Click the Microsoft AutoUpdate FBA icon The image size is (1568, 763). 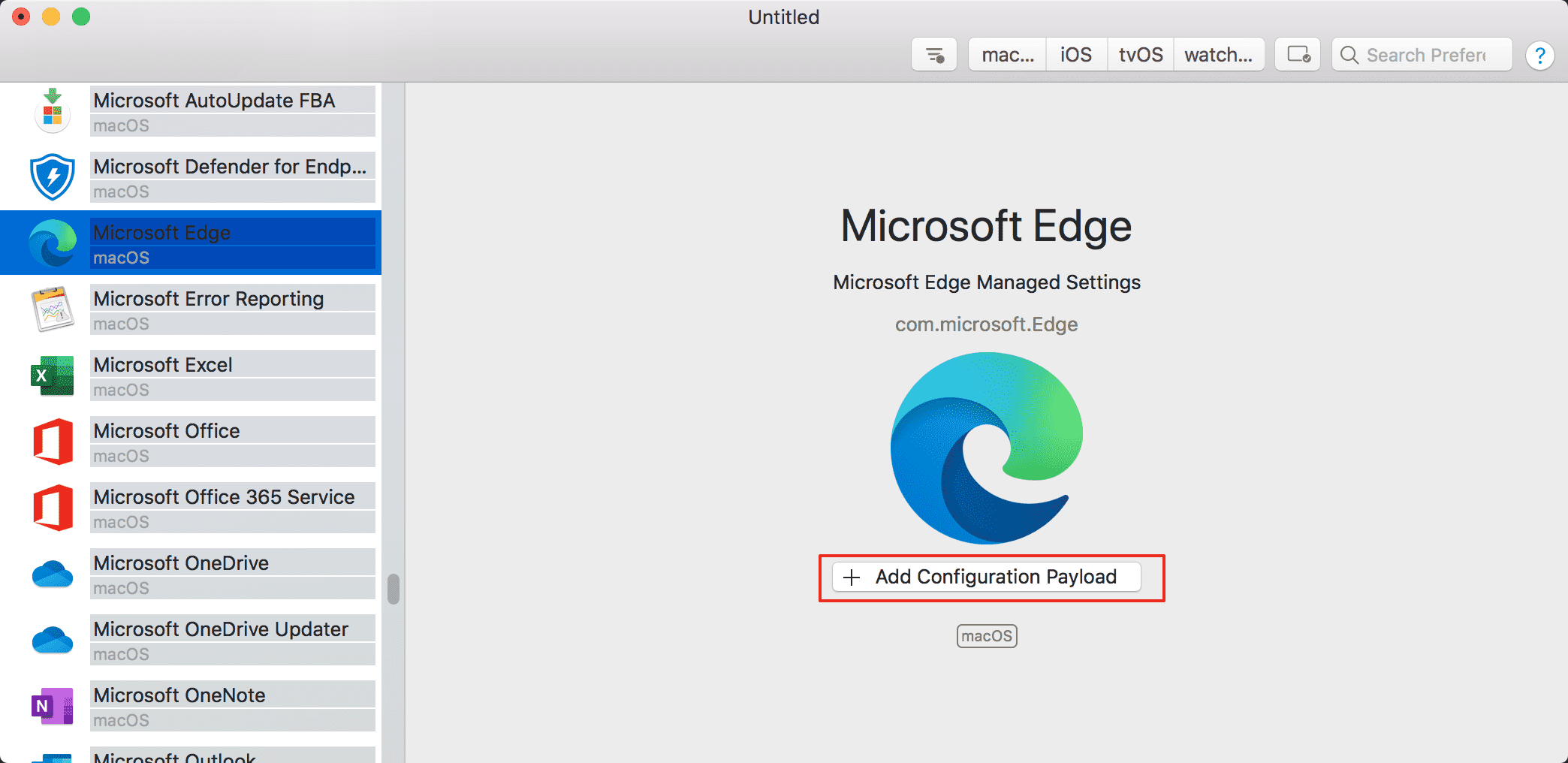[53, 111]
